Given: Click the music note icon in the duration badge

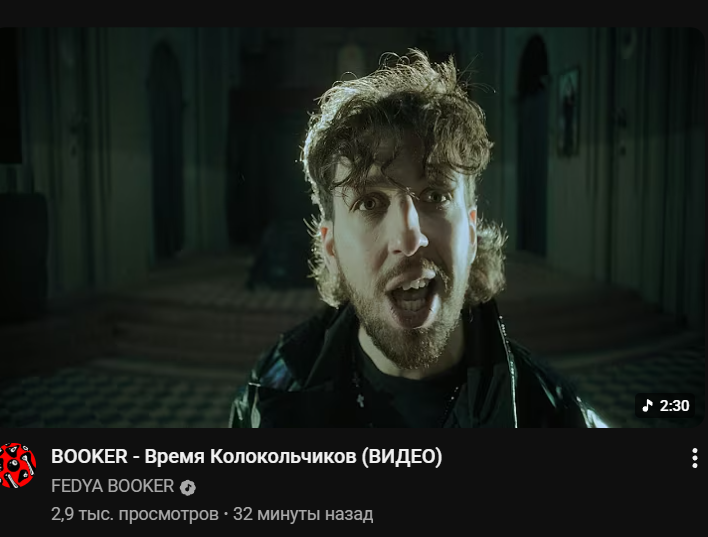Looking at the screenshot, I should click(x=647, y=406).
